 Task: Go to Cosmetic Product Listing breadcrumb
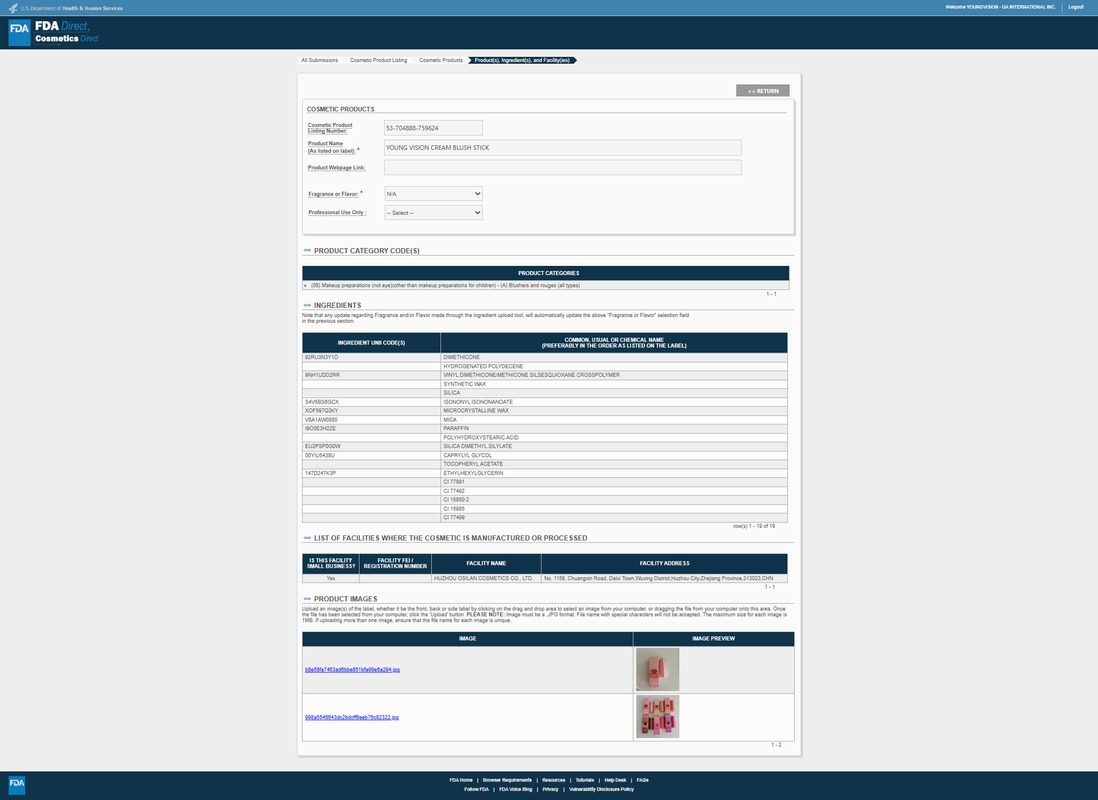378,60
